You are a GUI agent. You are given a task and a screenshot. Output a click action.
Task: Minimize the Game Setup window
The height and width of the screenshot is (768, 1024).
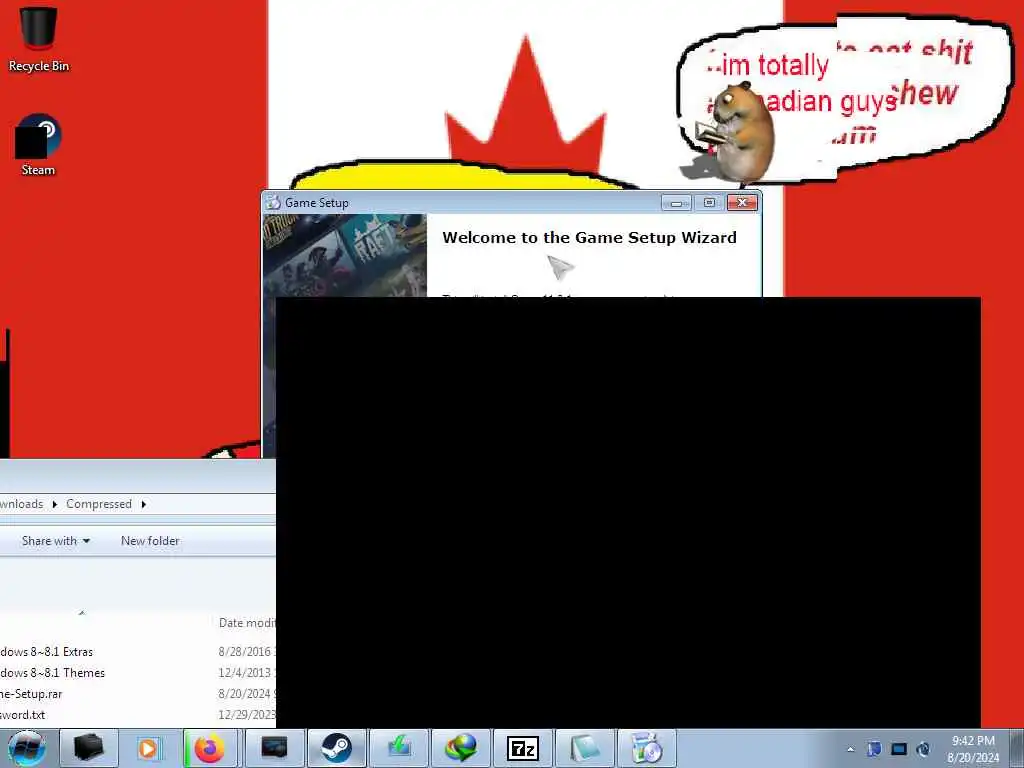(676, 203)
